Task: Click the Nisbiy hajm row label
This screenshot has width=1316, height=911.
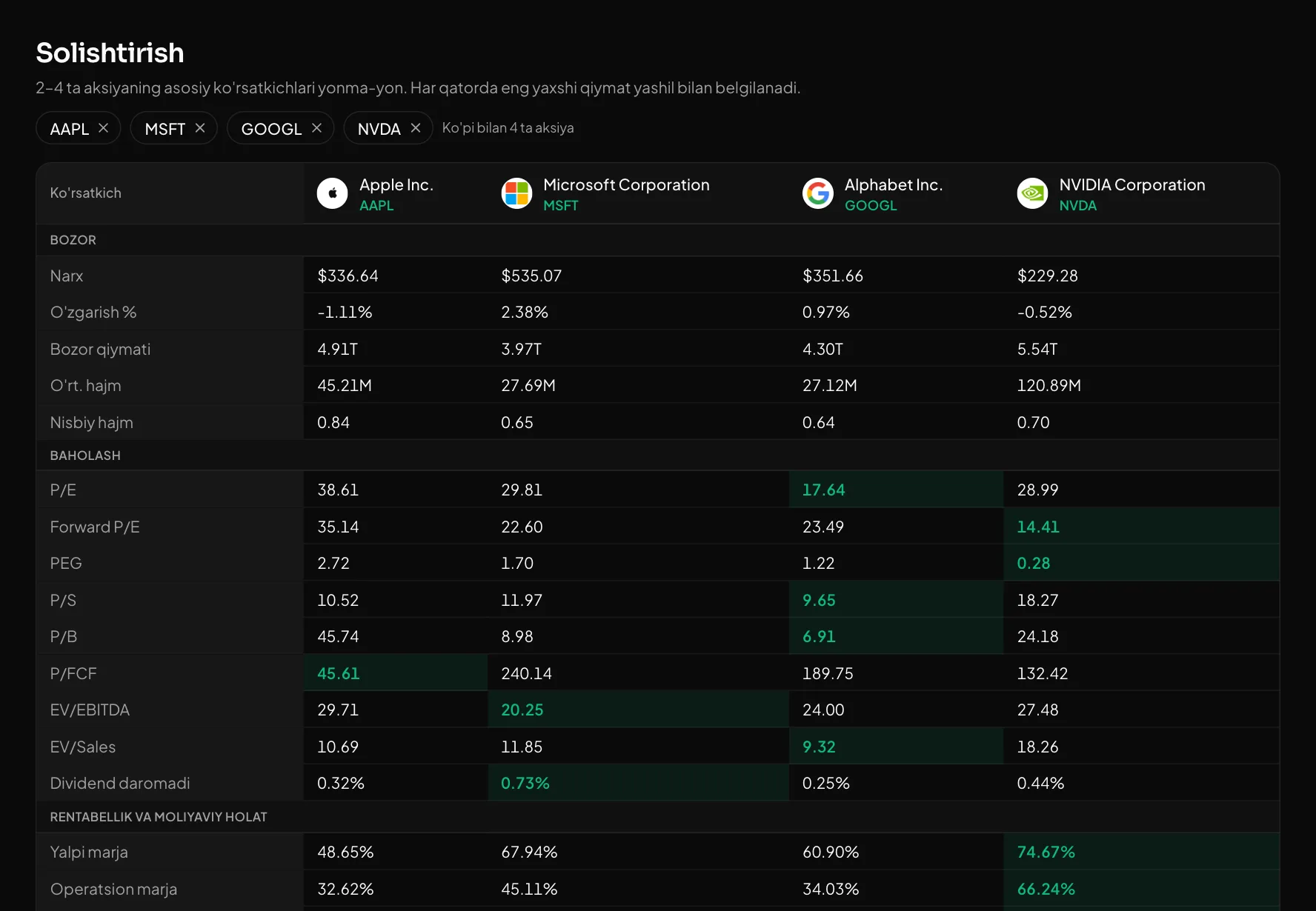Action: pos(92,422)
